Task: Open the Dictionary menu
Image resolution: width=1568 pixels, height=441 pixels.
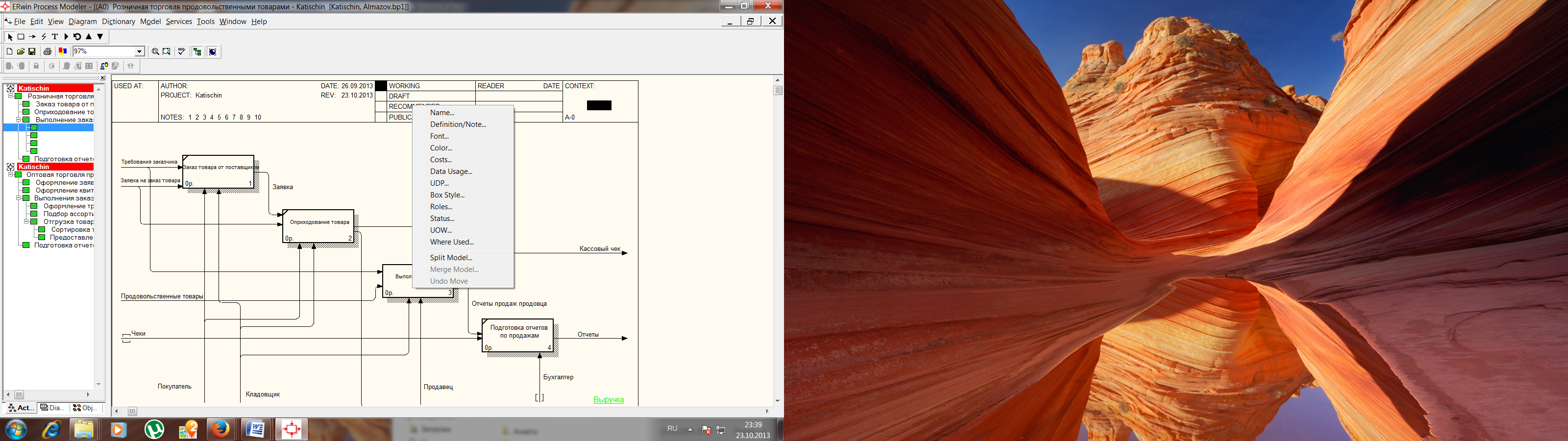Action: 119,22
